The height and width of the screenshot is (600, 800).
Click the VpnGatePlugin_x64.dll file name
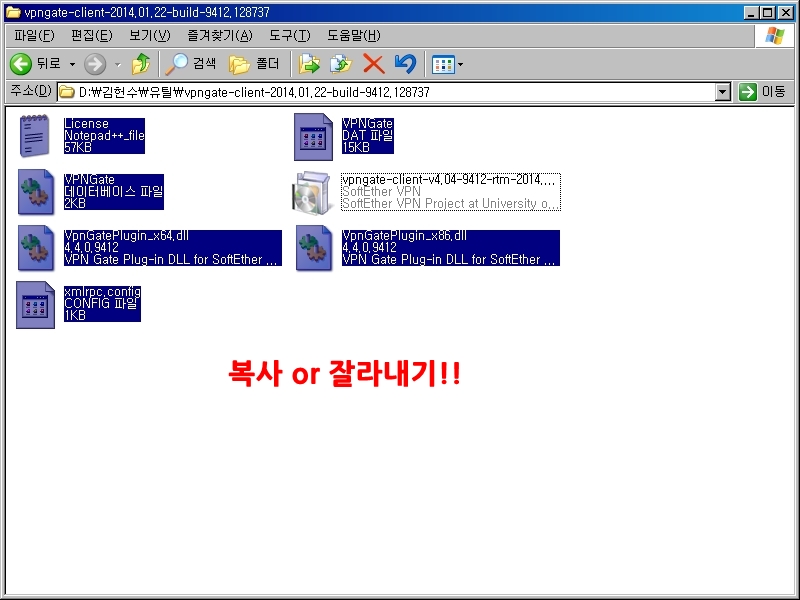[x=127, y=236]
